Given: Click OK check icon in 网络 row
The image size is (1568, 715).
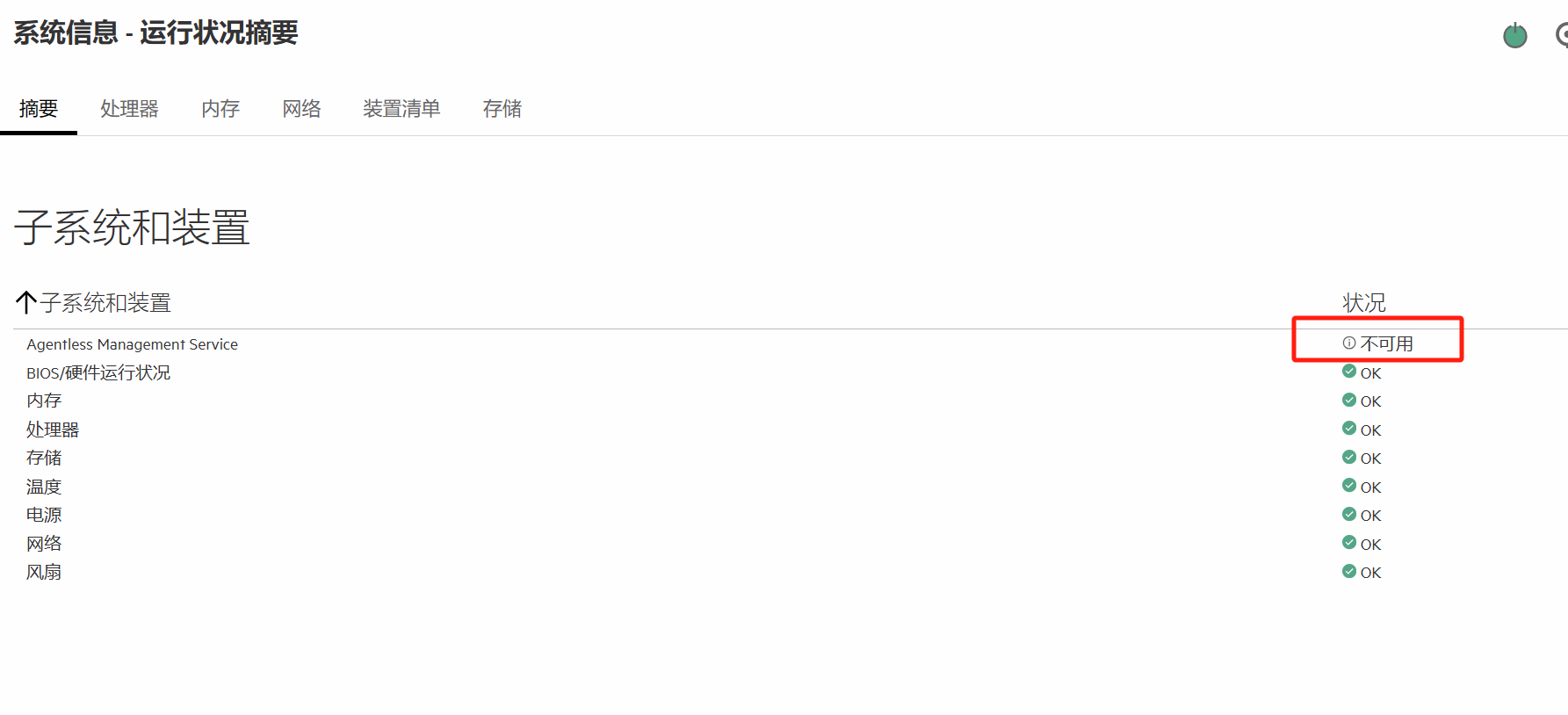Looking at the screenshot, I should click(x=1349, y=543).
